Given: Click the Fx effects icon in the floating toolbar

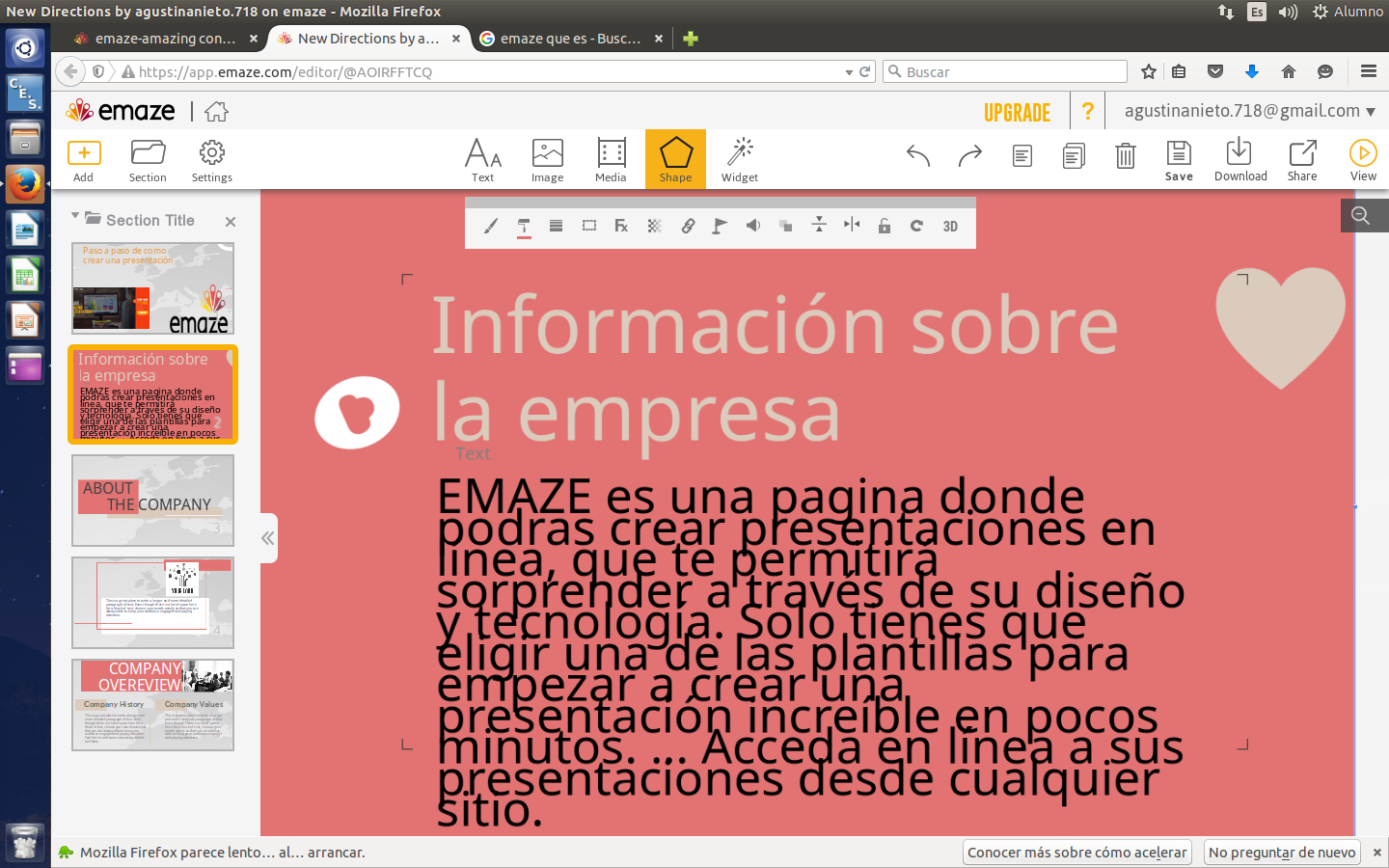Looking at the screenshot, I should coord(621,226).
